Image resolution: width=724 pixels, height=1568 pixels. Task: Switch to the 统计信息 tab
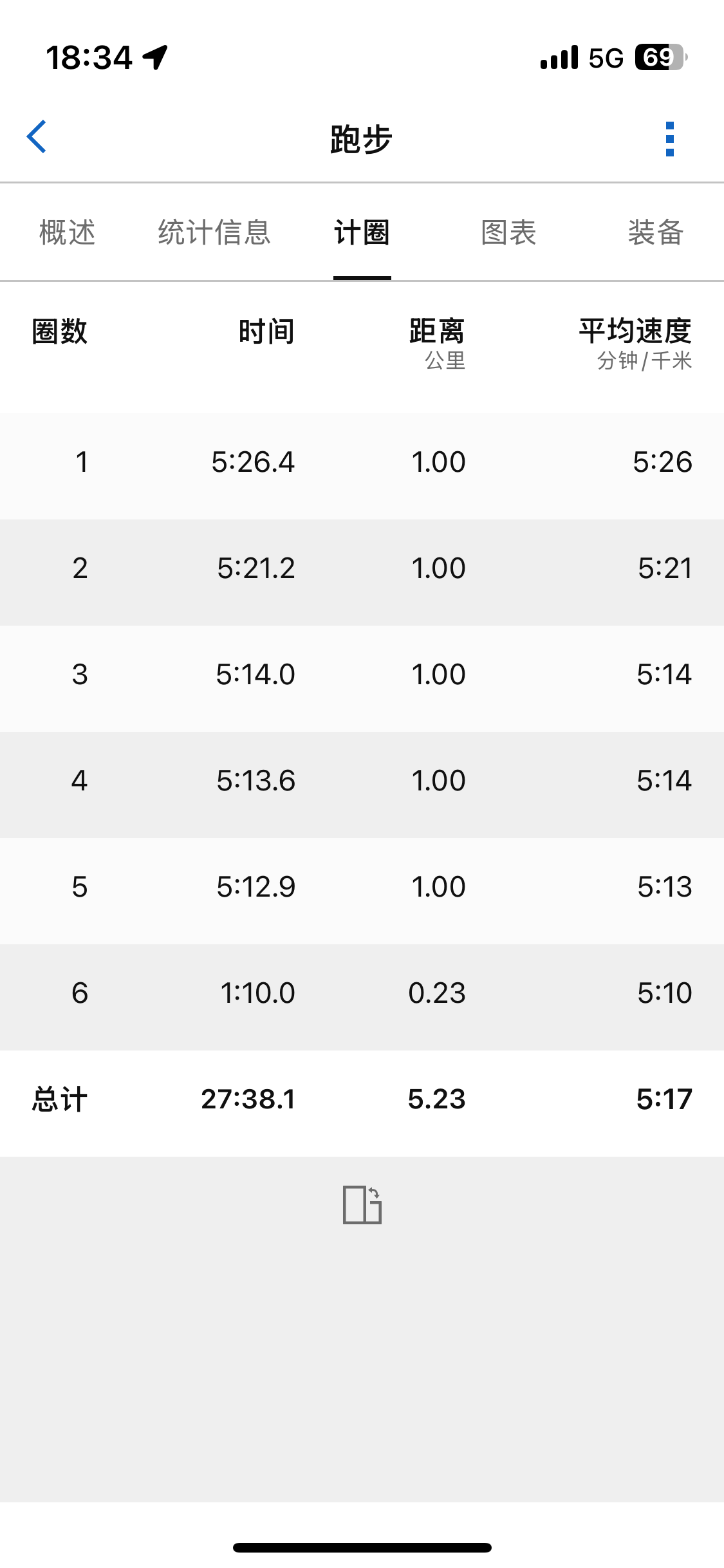pyautogui.click(x=214, y=232)
